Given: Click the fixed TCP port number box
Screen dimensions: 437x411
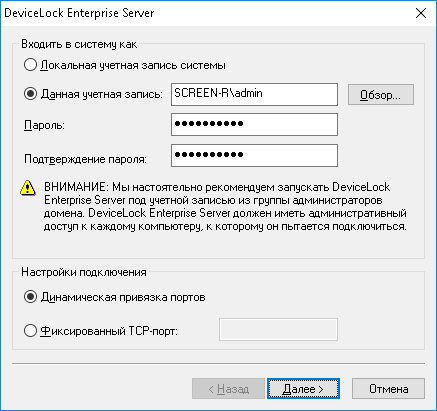Looking at the screenshot, I should [278, 329].
